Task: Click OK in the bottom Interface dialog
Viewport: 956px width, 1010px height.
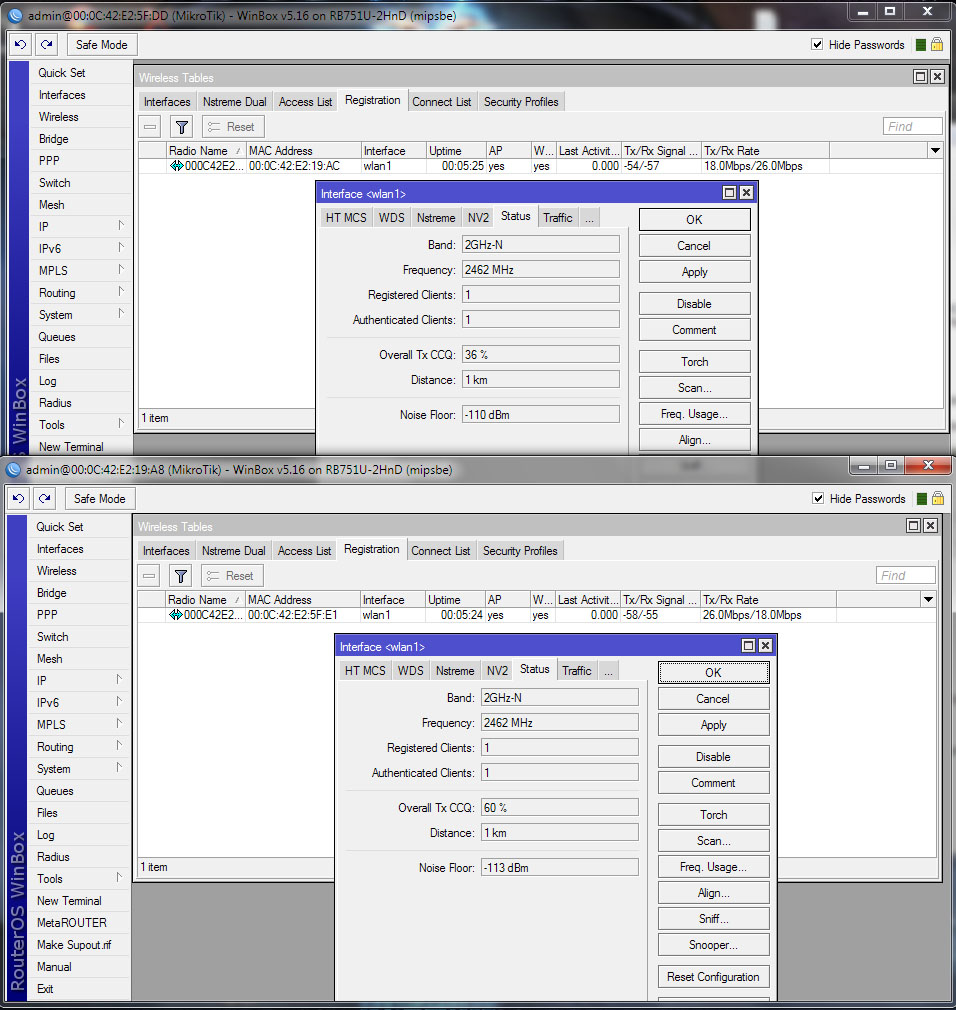Action: [x=714, y=672]
